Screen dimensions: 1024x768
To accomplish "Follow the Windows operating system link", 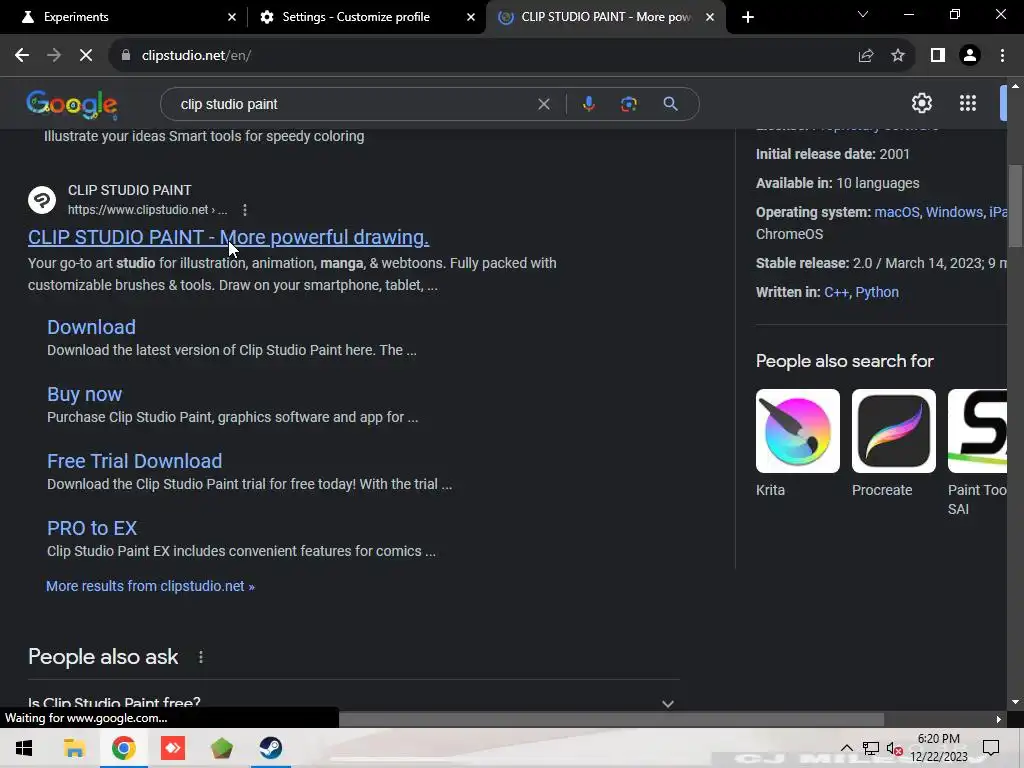I will (954, 212).
